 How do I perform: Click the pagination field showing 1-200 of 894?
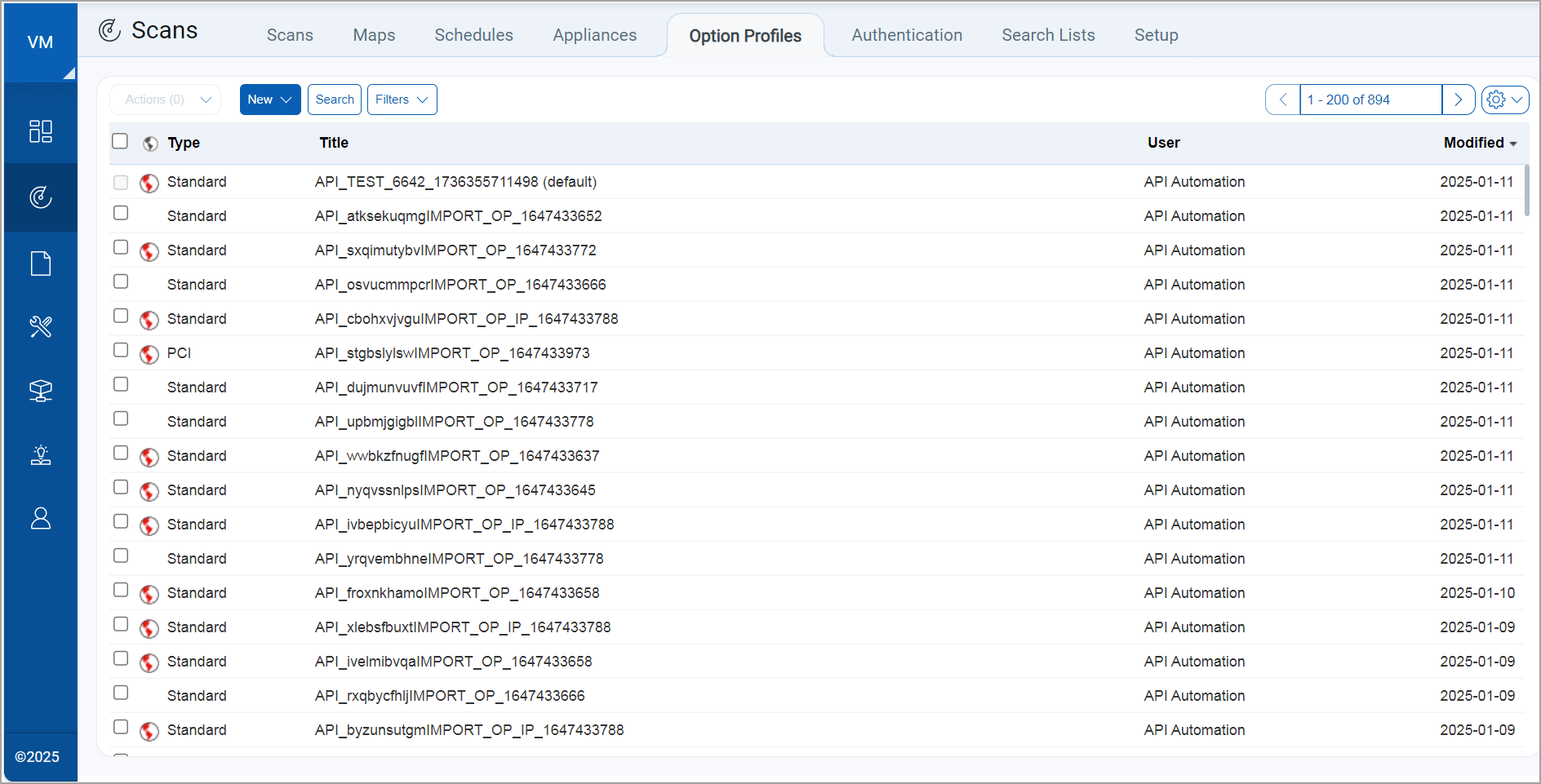tap(1370, 100)
